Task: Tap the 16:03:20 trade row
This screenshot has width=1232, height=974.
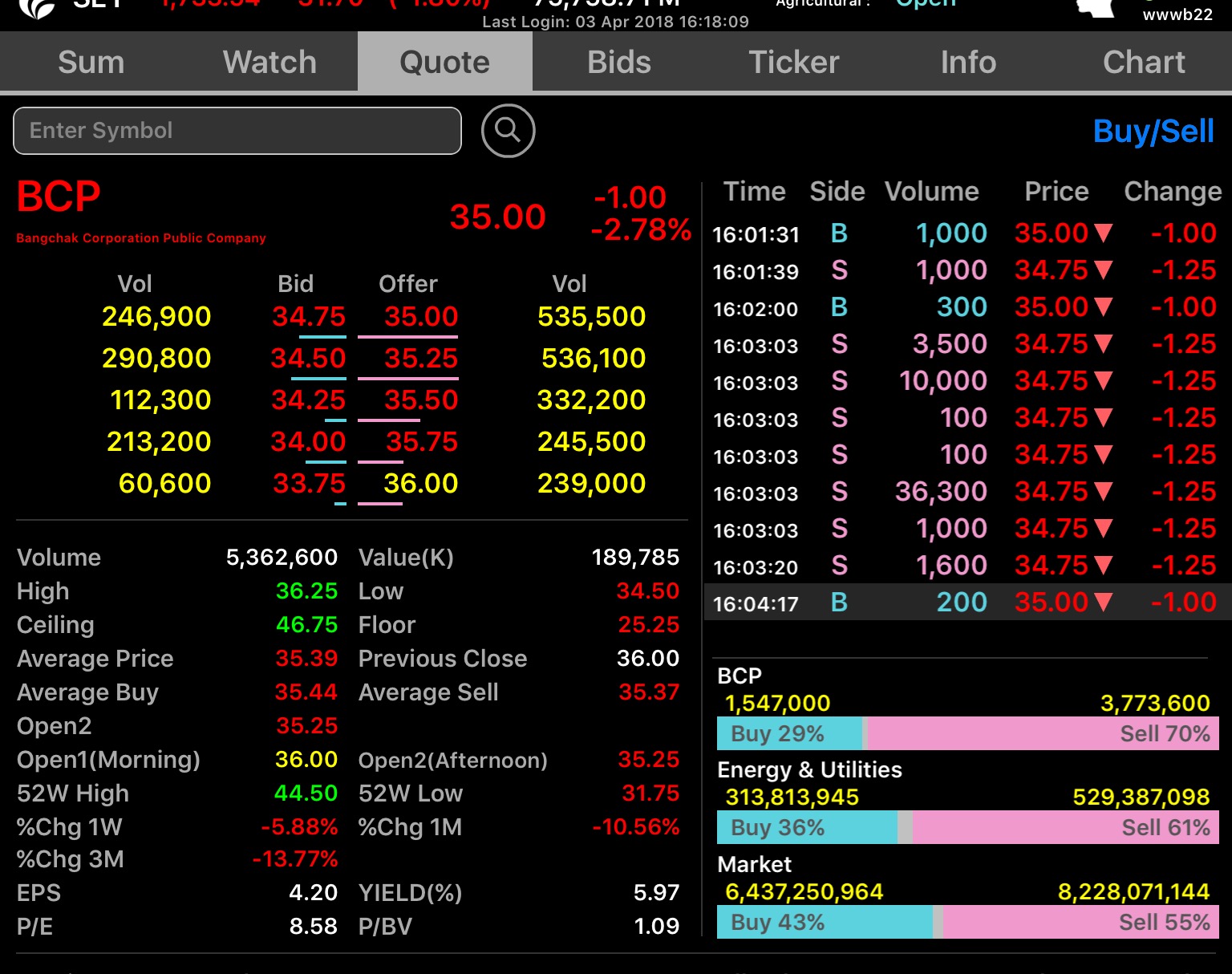Action: click(967, 566)
